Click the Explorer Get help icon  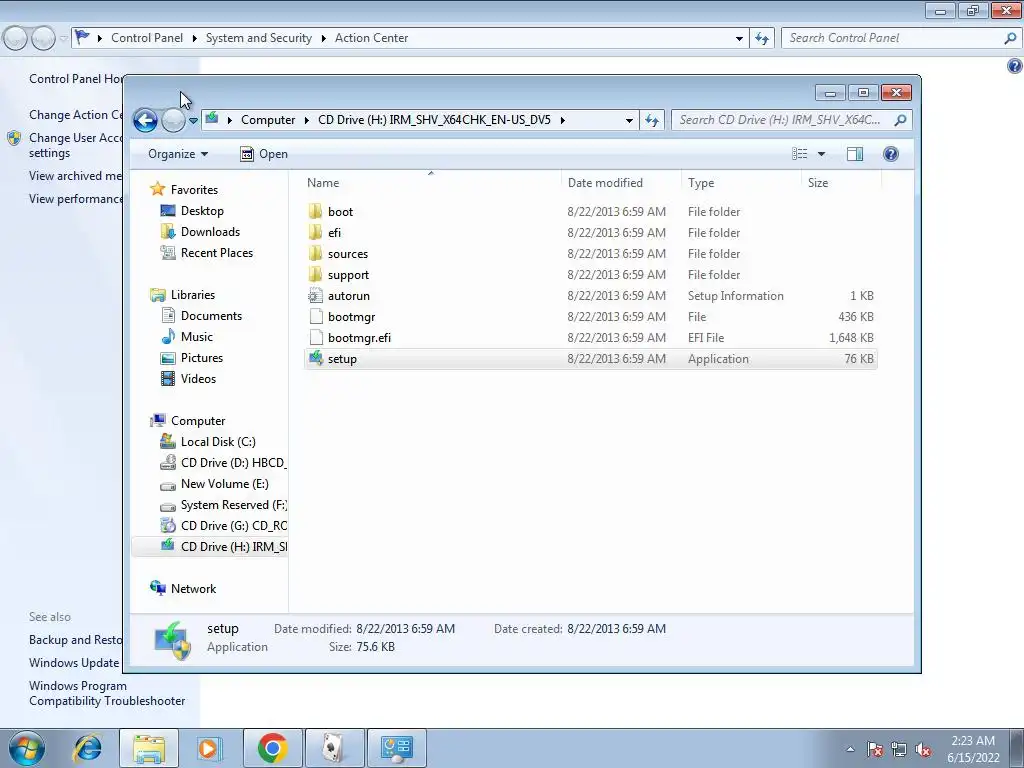coord(891,154)
